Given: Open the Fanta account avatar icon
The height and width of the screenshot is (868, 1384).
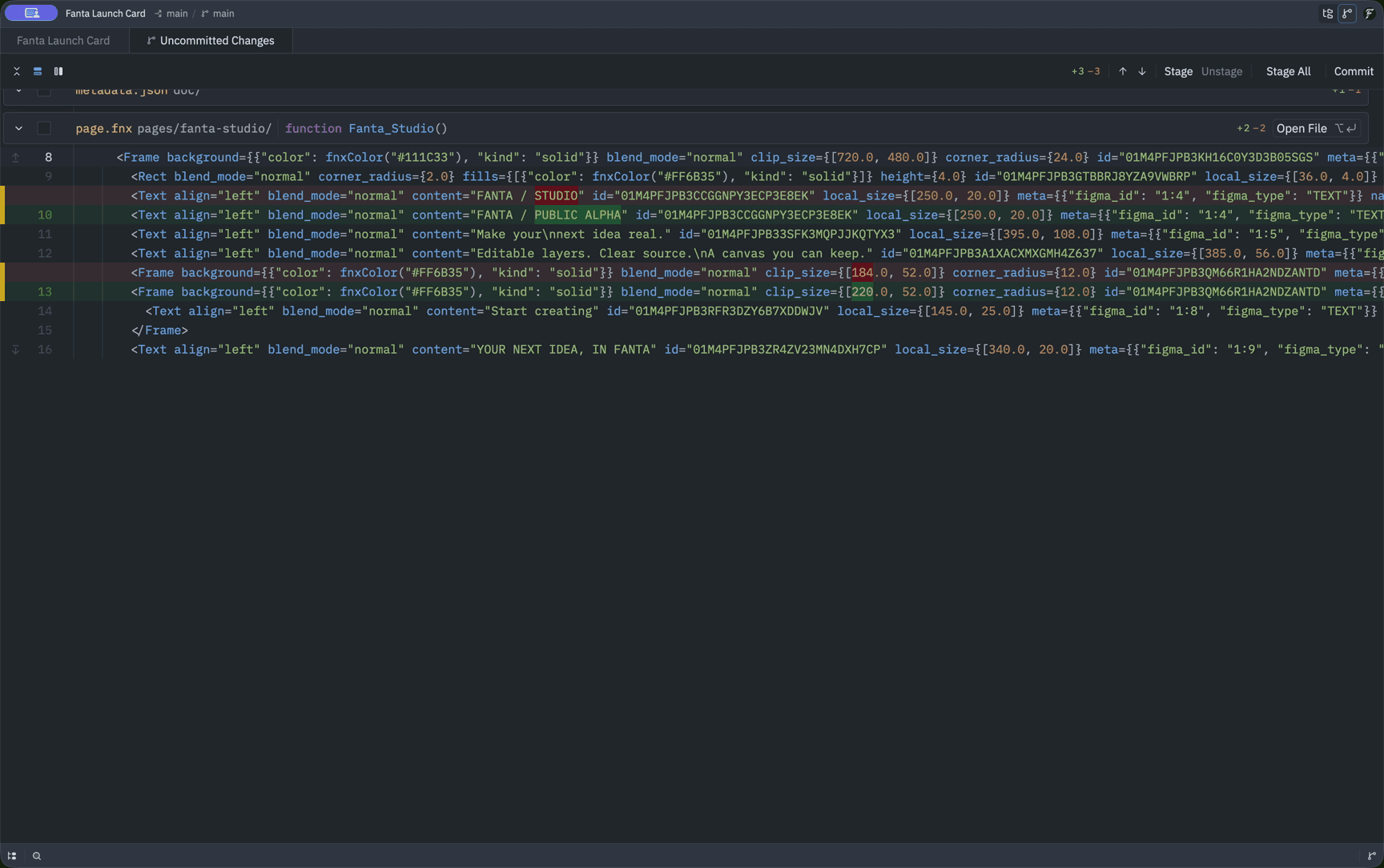Looking at the screenshot, I should coord(1370,14).
